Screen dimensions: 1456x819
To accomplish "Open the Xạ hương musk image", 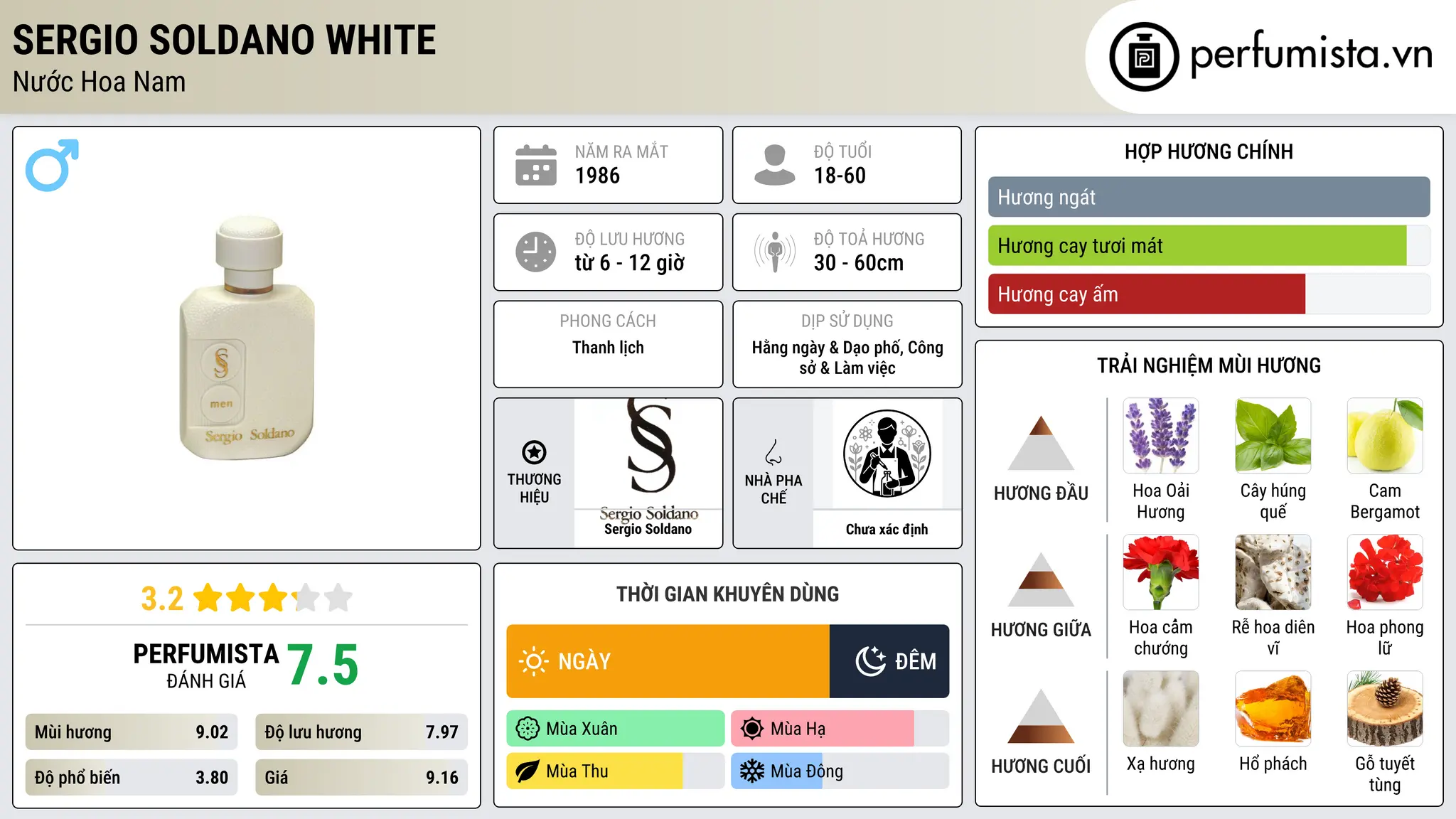I will pos(1161,709).
